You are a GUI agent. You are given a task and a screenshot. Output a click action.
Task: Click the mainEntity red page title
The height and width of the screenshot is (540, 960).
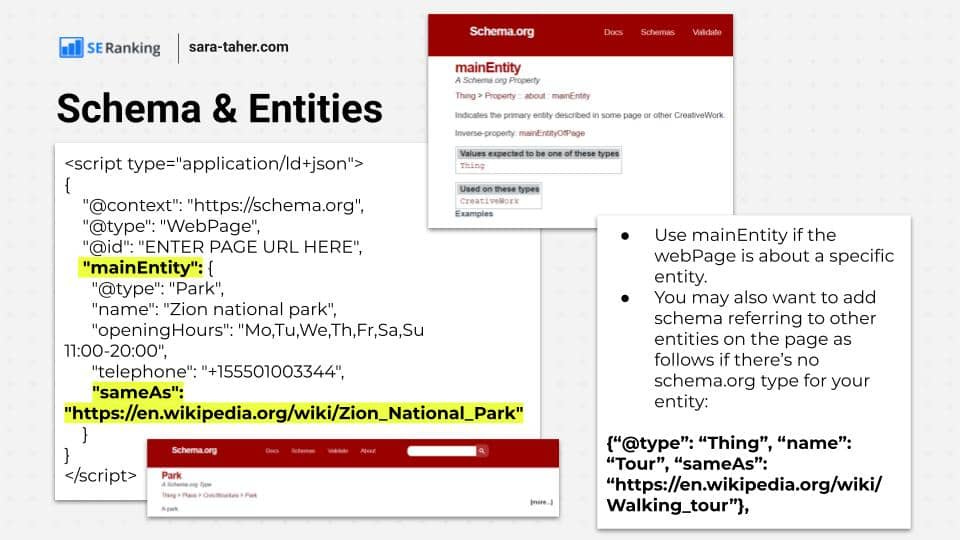pyautogui.click(x=488, y=67)
